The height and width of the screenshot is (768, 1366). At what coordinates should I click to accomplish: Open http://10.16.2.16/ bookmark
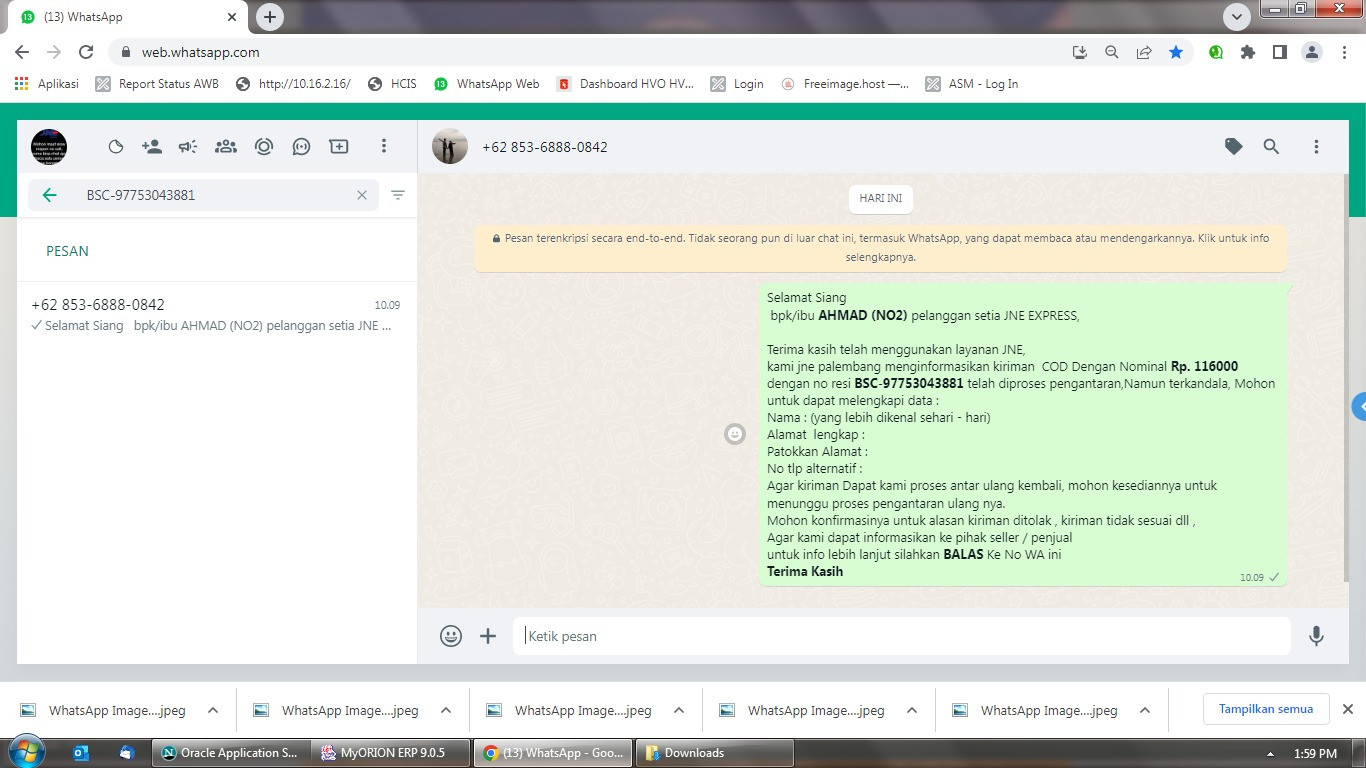click(x=293, y=84)
